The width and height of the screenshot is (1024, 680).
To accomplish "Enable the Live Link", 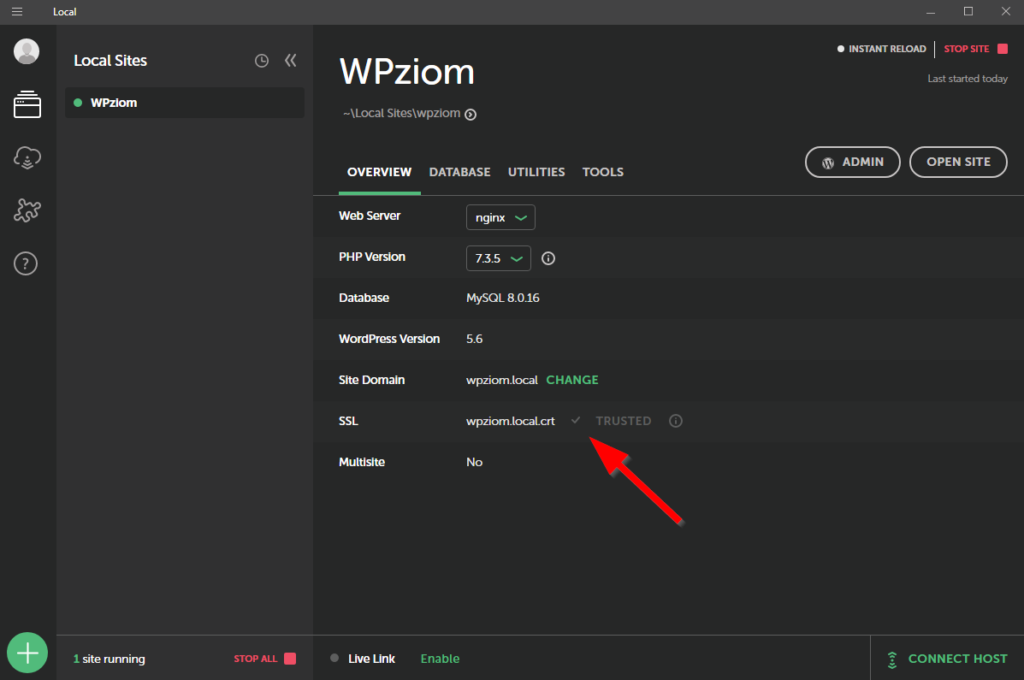I will click(440, 659).
